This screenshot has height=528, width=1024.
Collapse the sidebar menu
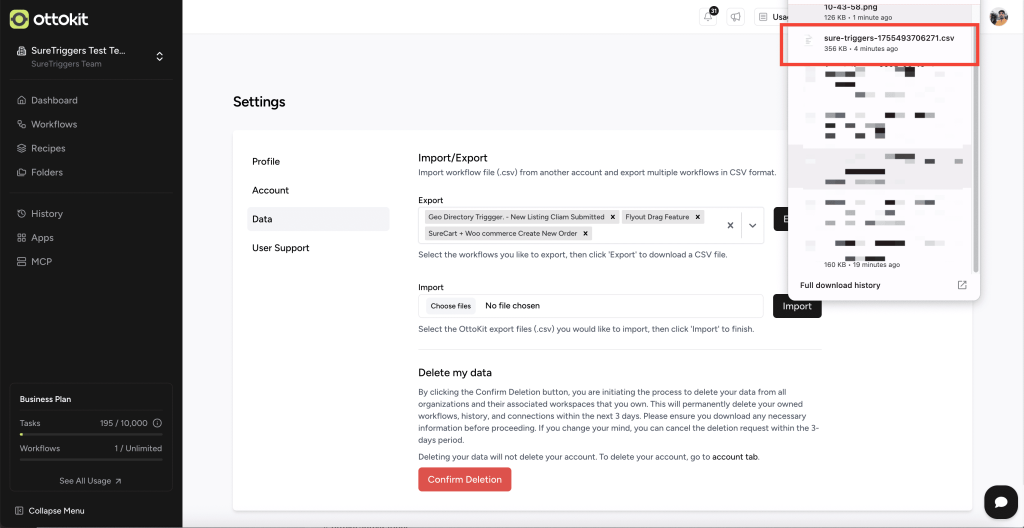coord(56,511)
